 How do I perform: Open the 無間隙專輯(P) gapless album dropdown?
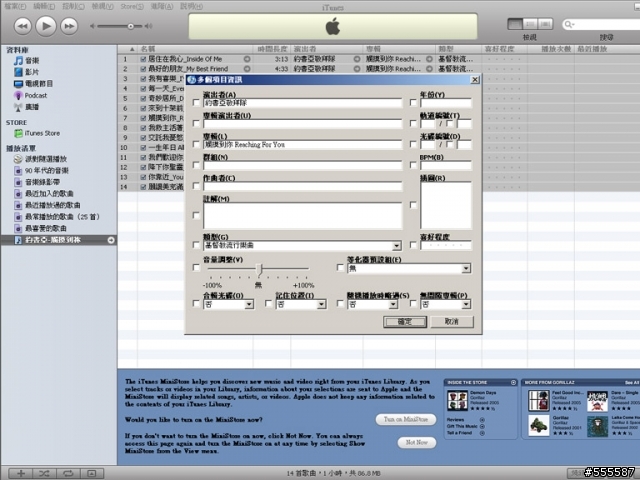pyautogui.click(x=466, y=304)
